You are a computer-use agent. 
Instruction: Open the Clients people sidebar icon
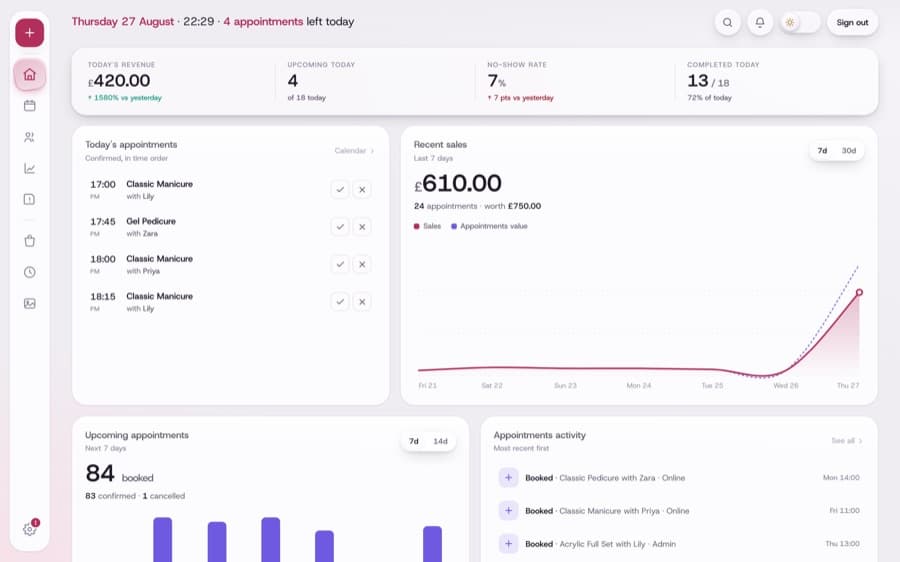pyautogui.click(x=30, y=137)
